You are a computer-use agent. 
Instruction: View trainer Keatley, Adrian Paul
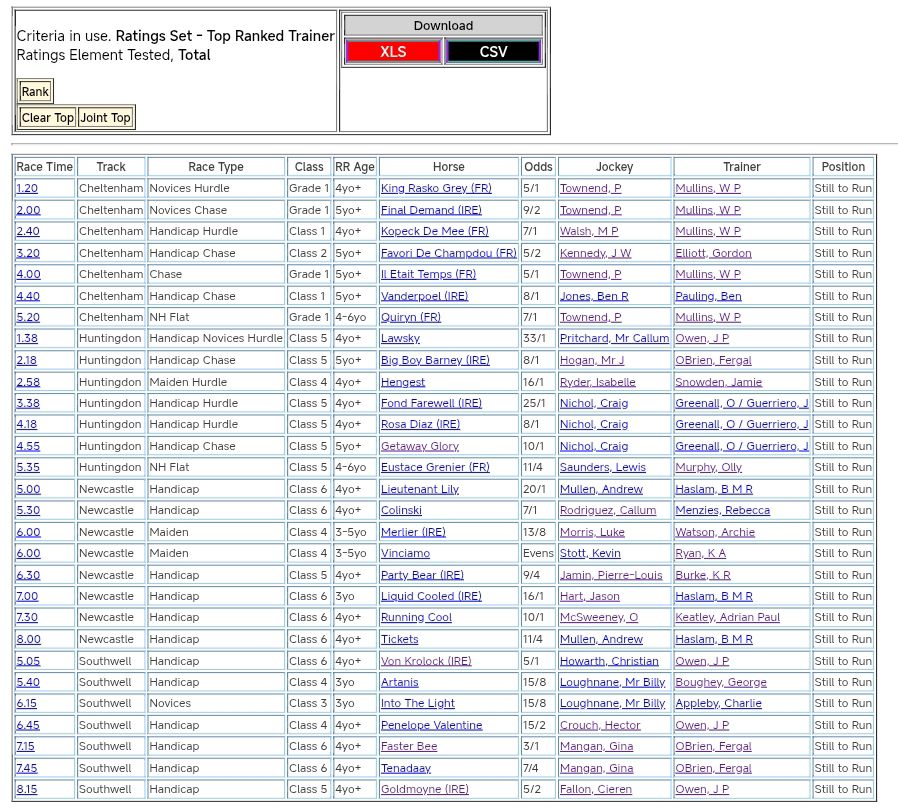727,618
